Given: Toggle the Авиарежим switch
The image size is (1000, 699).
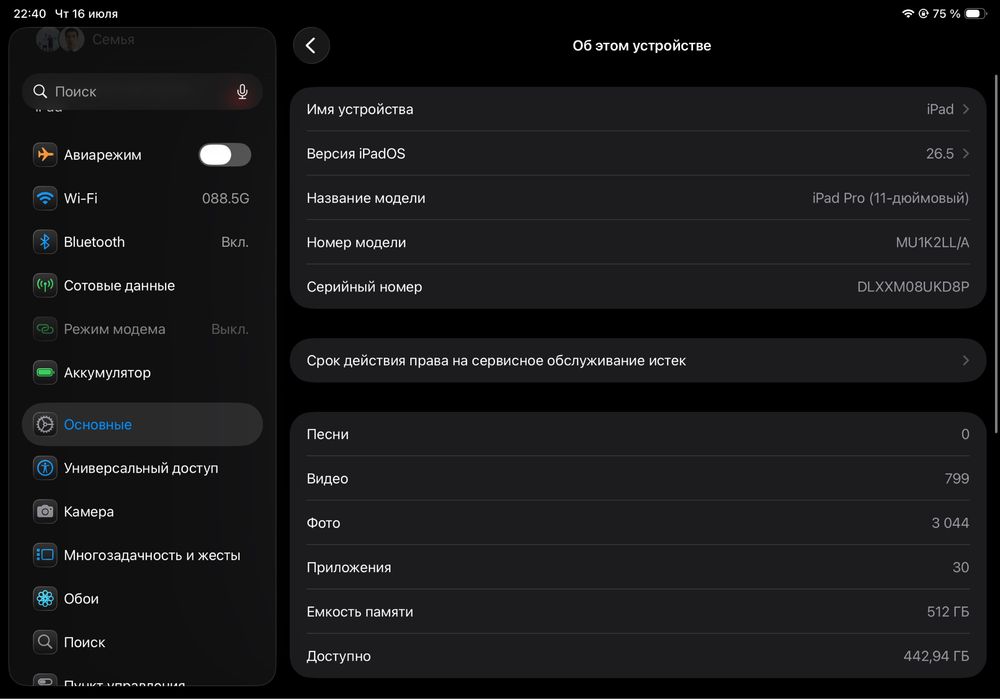Looking at the screenshot, I should click(224, 154).
